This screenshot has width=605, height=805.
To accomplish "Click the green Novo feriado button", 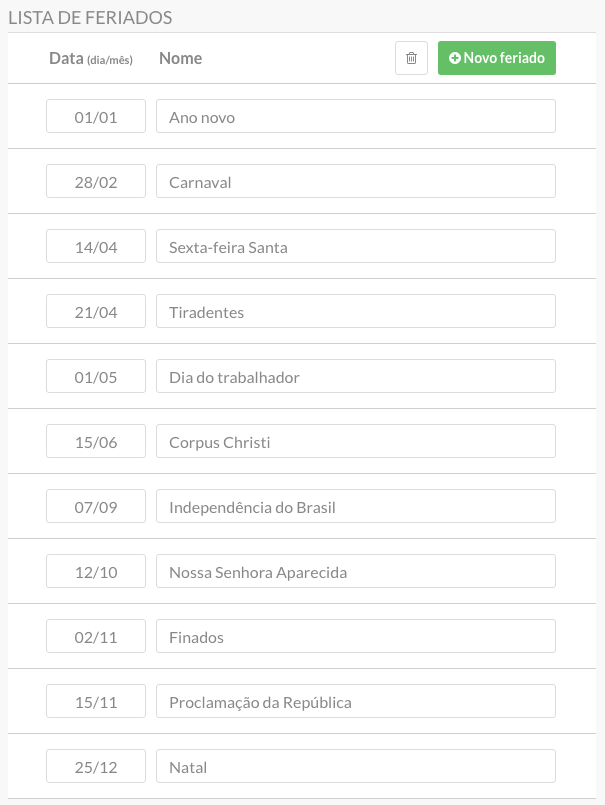I will tap(497, 58).
